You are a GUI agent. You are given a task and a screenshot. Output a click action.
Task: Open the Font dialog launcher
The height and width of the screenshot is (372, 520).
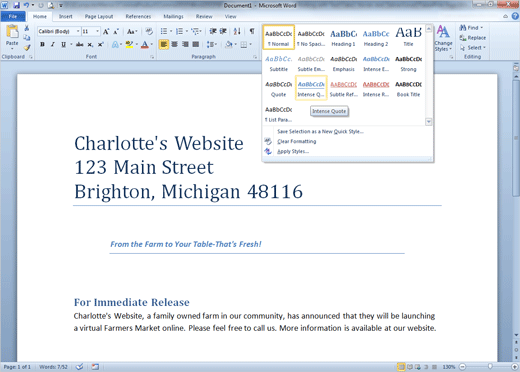coord(152,57)
